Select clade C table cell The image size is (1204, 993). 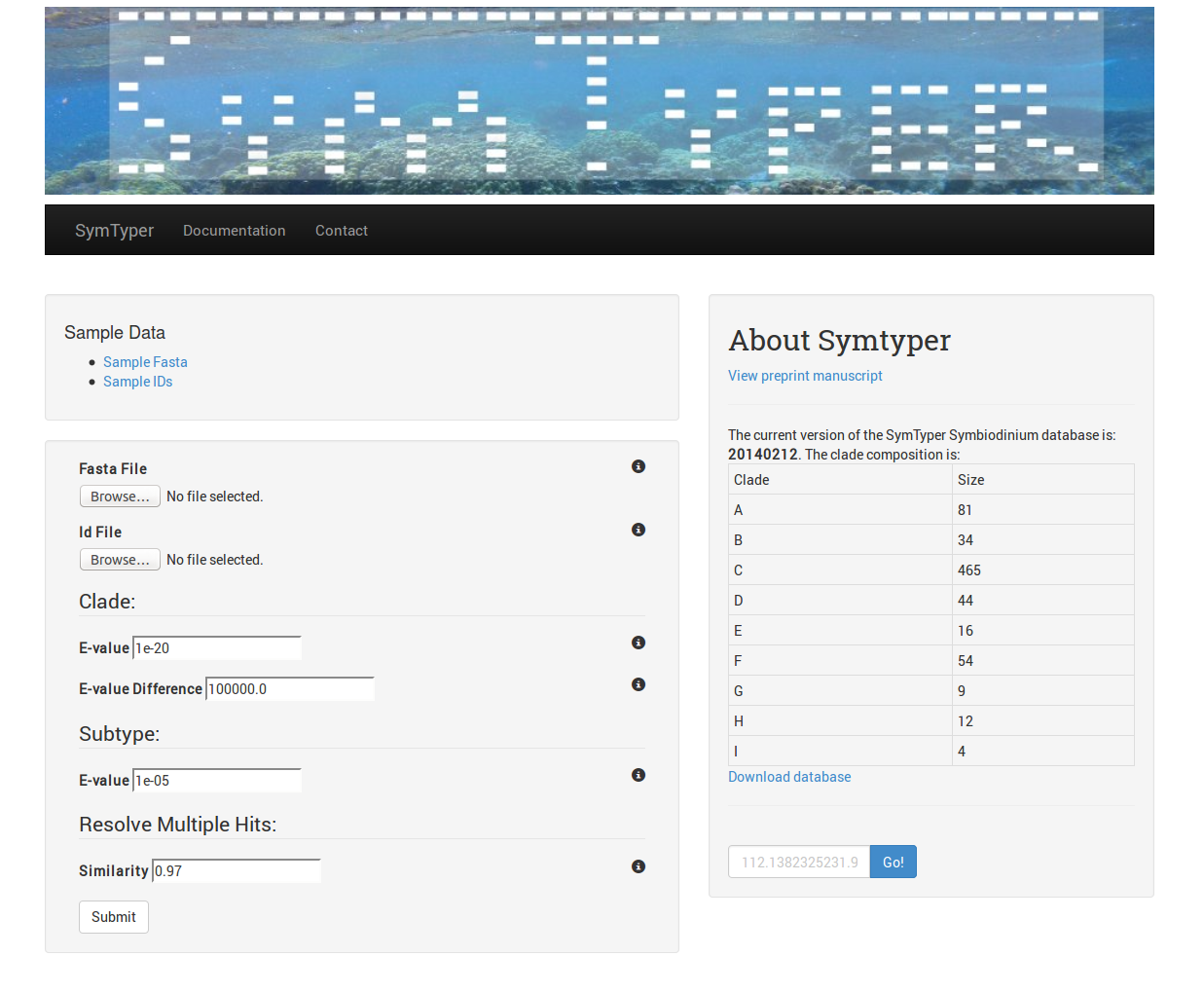pos(840,570)
